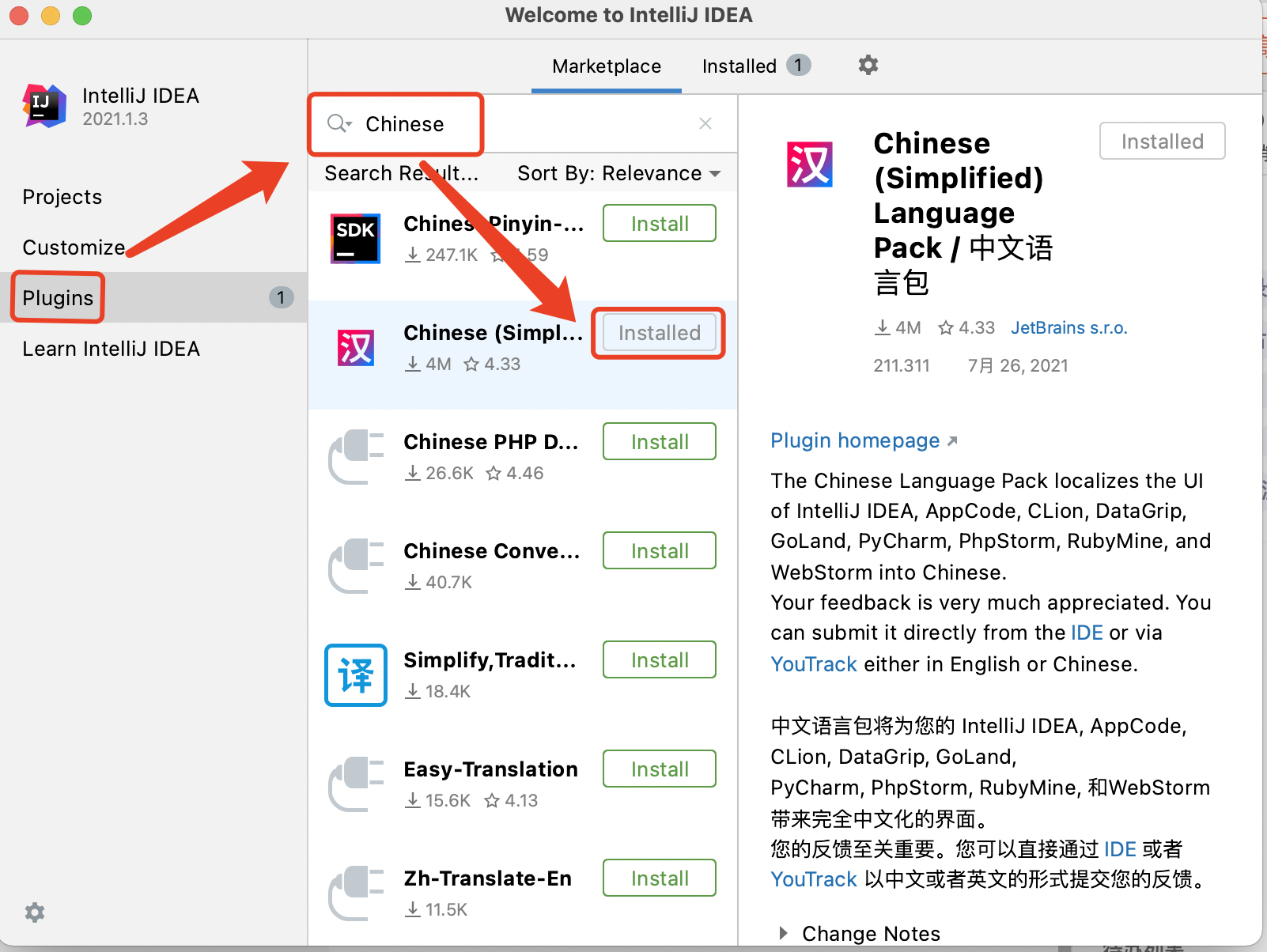The width and height of the screenshot is (1267, 952).
Task: Click the version 211.311 text
Action: (902, 365)
